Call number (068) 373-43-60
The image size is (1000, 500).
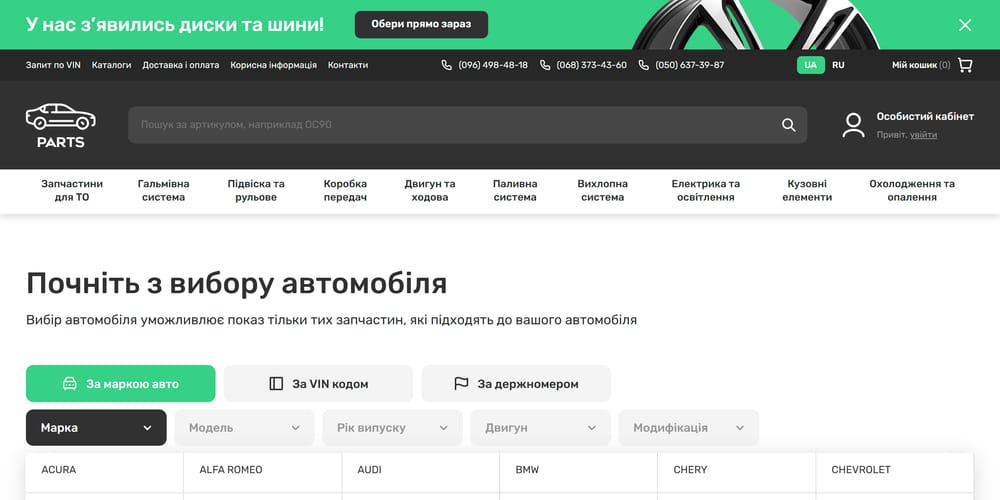(591, 65)
